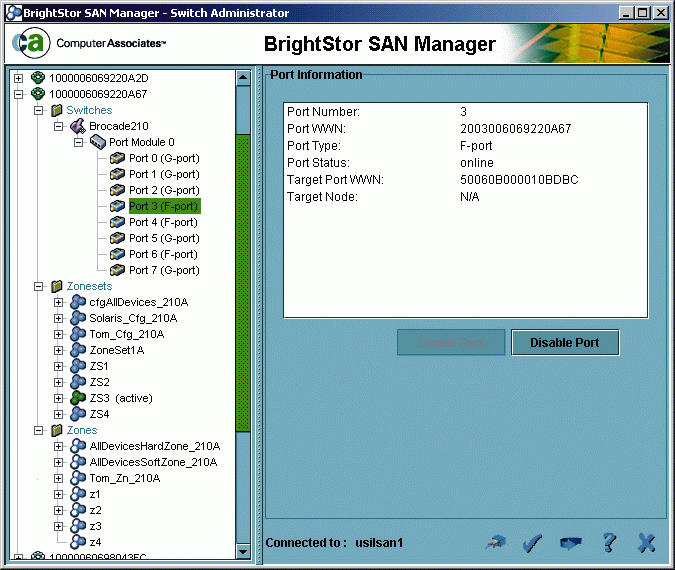
Task: Click the ZS1 zoneset icon
Action: [78, 366]
